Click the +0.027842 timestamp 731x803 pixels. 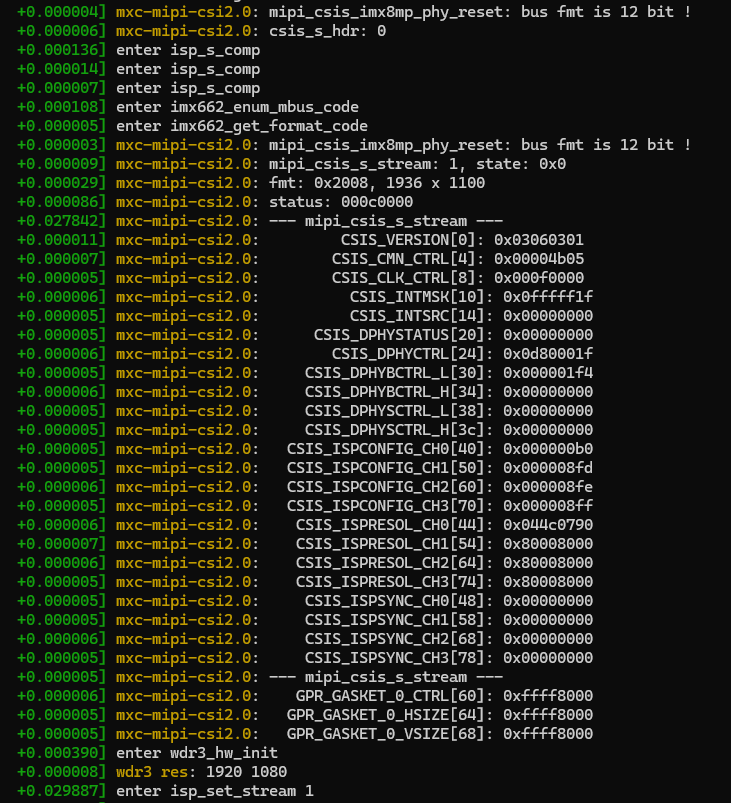(60, 221)
